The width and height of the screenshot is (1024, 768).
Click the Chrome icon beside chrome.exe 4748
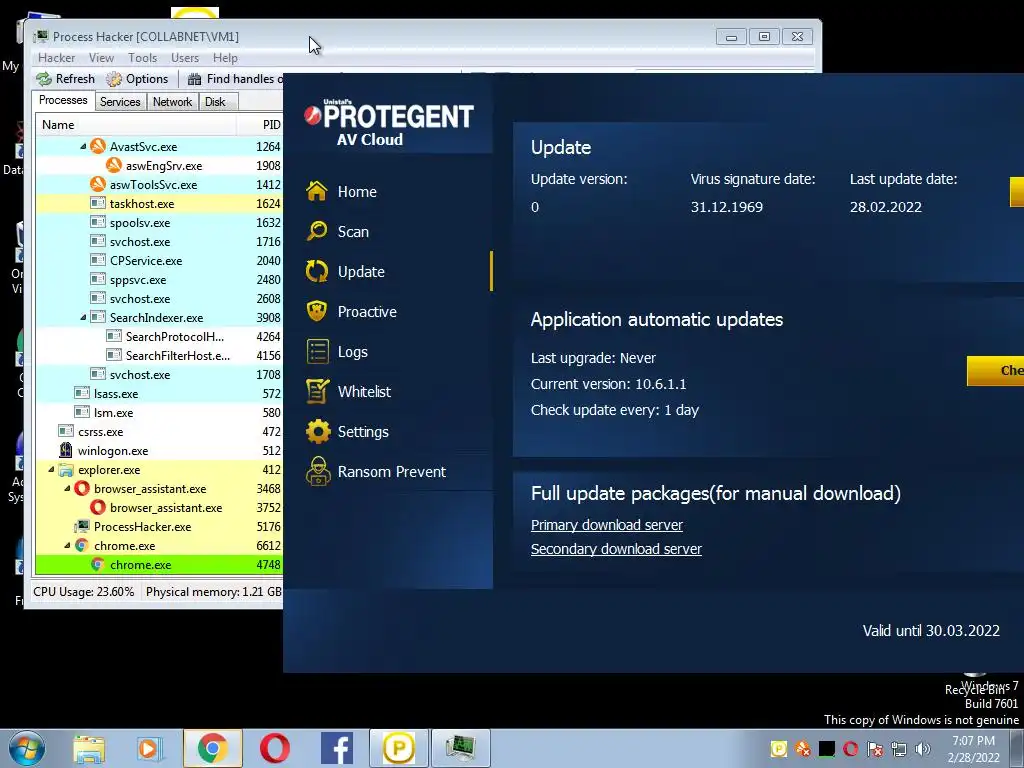tap(98, 564)
